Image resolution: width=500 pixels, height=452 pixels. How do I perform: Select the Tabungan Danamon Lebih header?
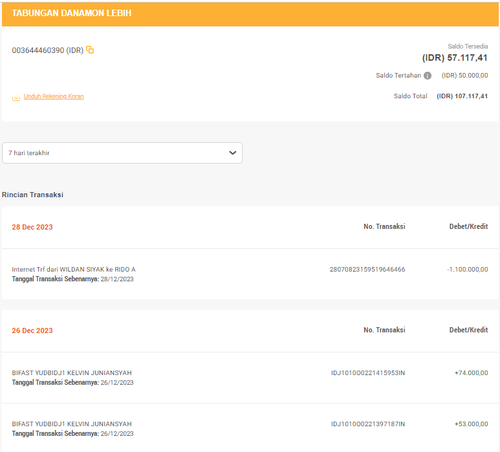(250, 13)
